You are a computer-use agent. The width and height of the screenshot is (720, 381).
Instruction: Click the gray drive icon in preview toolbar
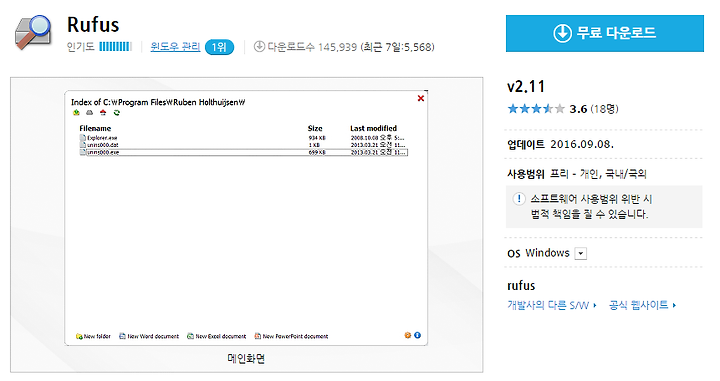90,112
